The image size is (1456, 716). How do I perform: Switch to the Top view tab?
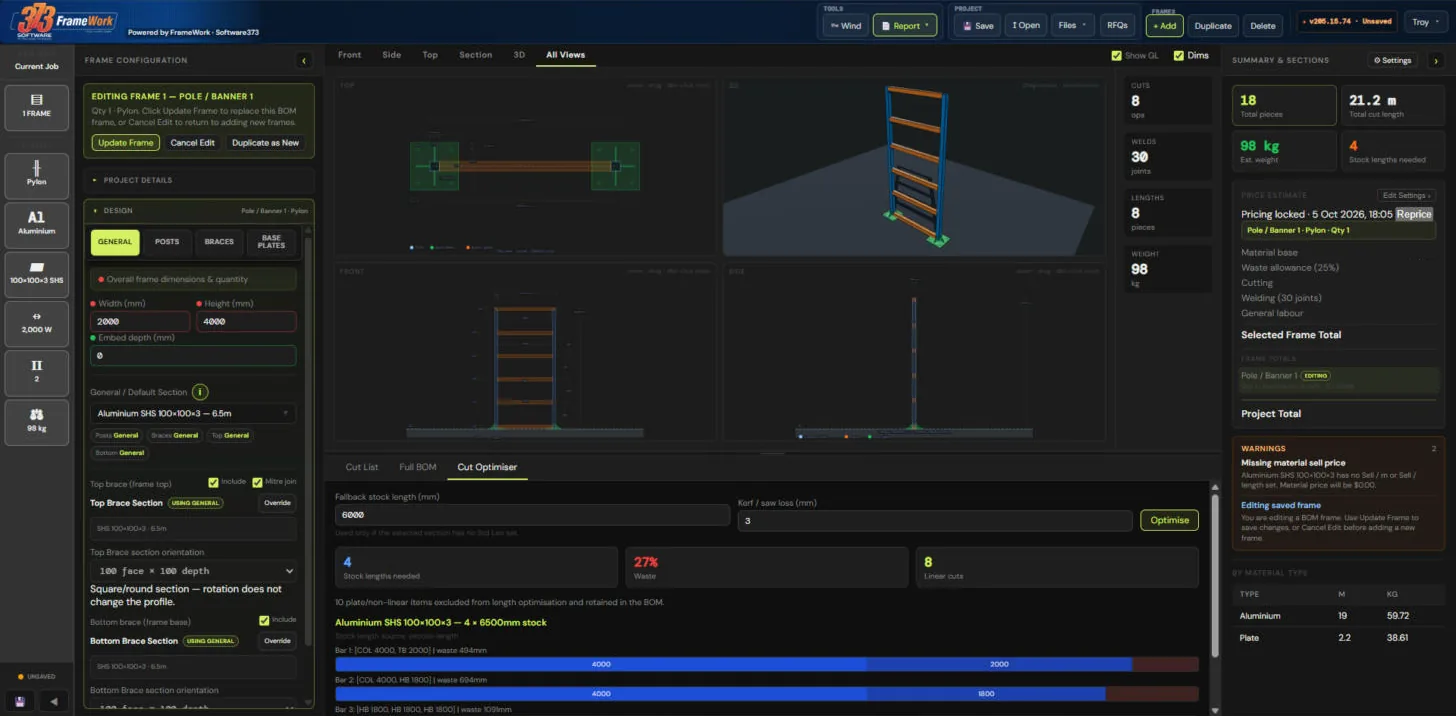tap(430, 55)
